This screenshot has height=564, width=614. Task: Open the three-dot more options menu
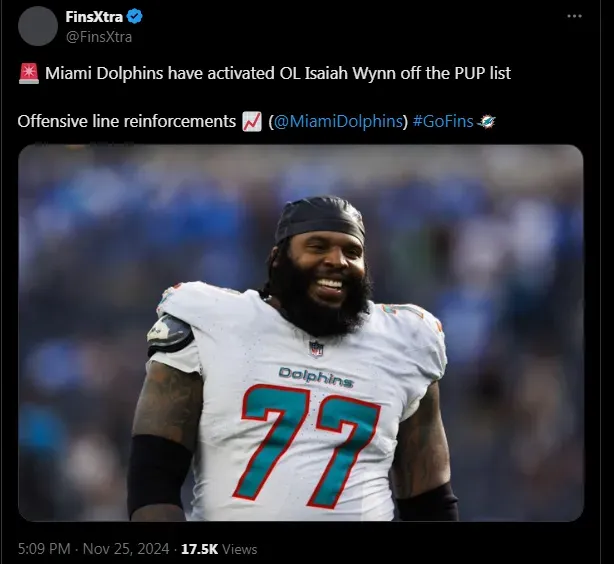tap(574, 16)
